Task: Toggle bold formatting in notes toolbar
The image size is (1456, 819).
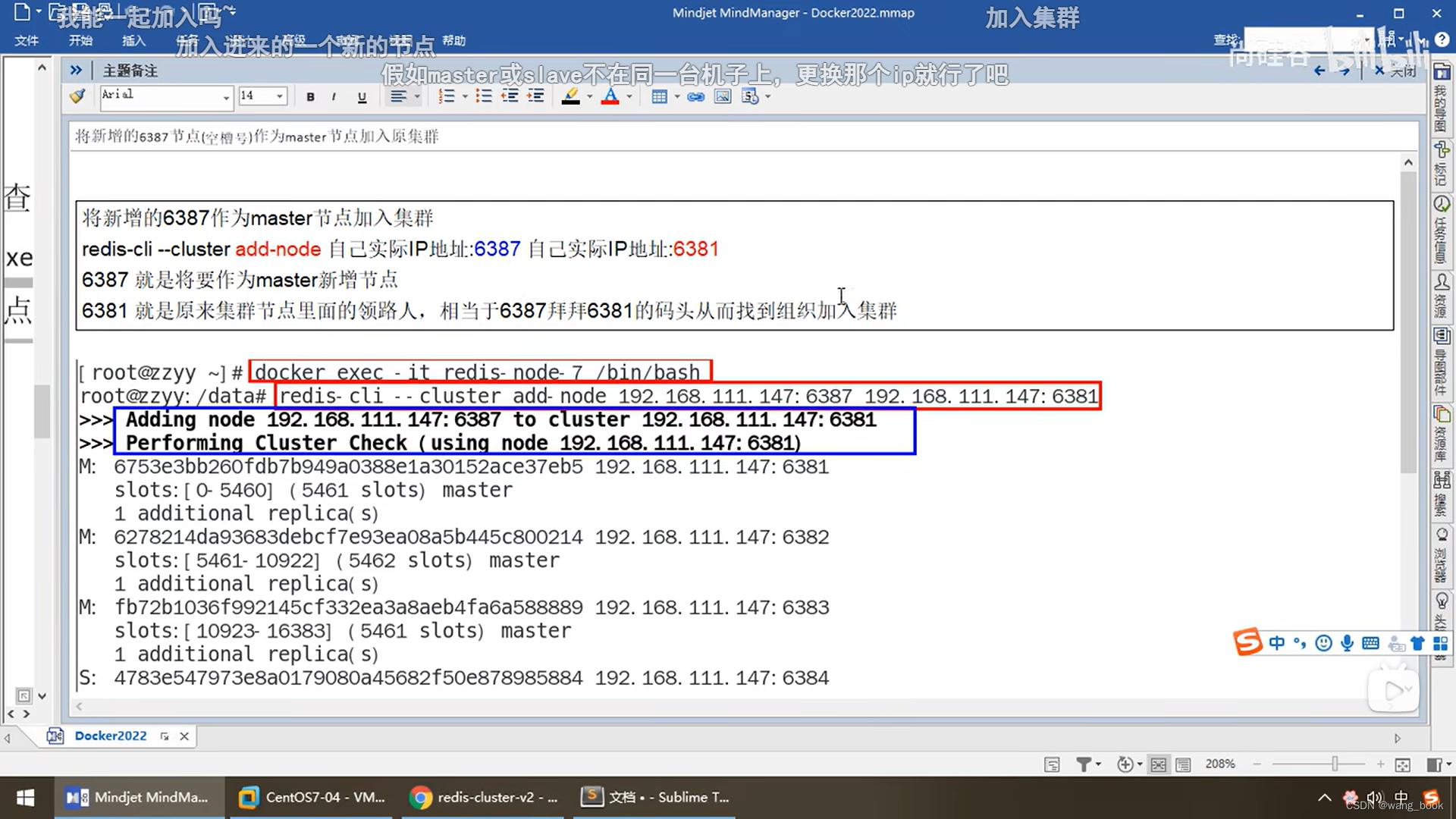Action: [x=310, y=96]
